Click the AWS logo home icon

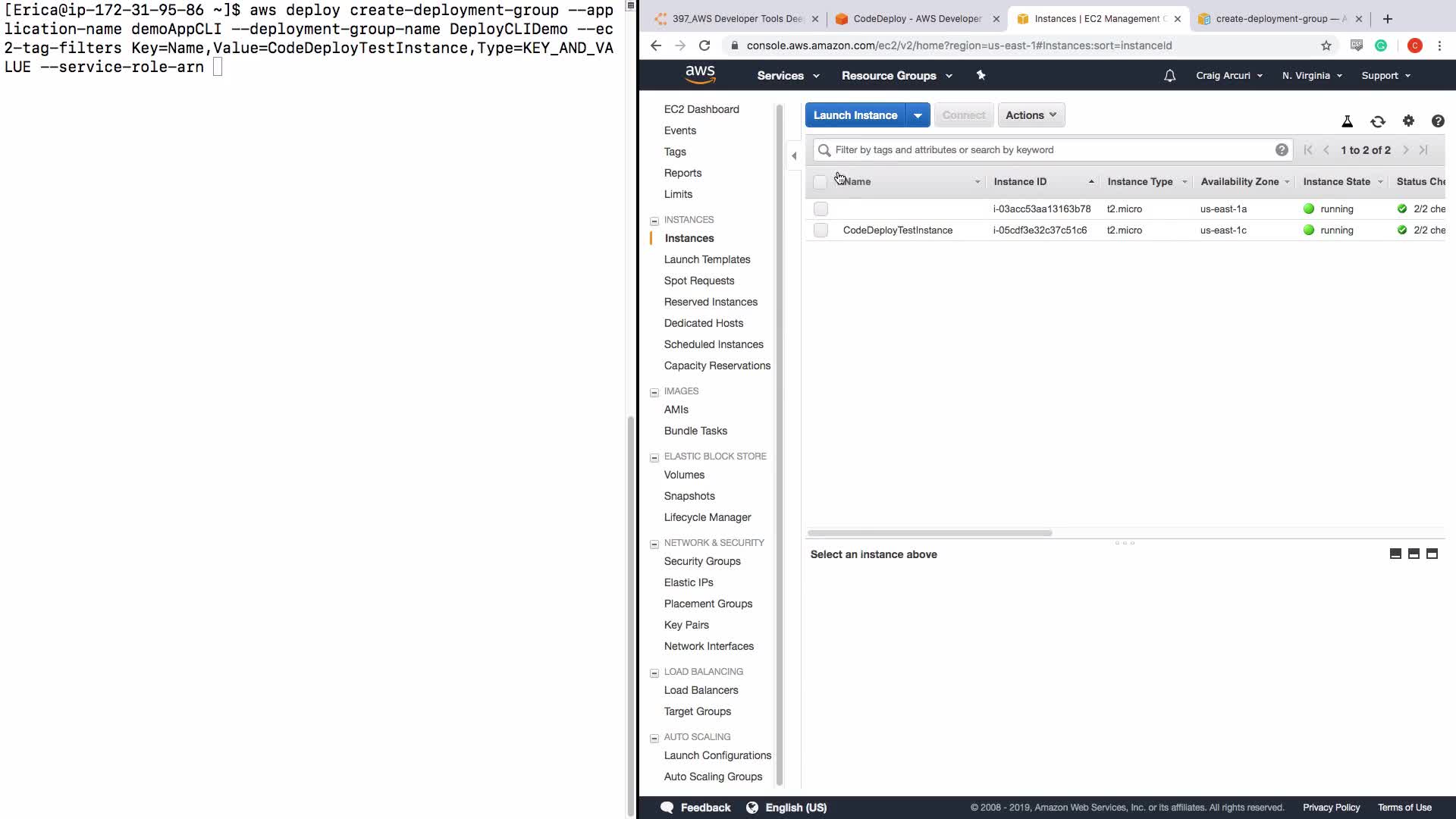(699, 75)
